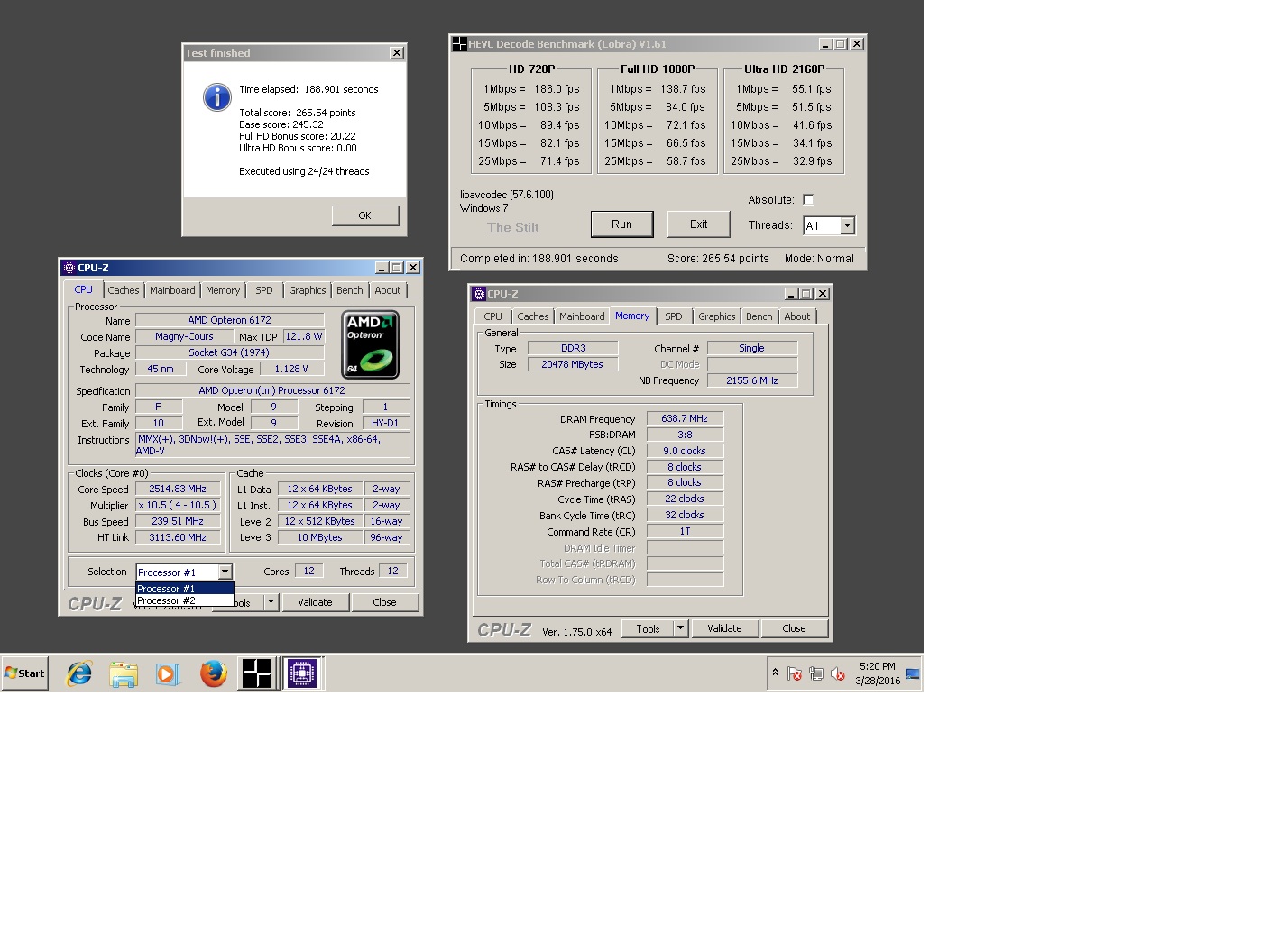Click Close button in left CPU-Z window
This screenshot has height=952, width=1270.
(384, 602)
